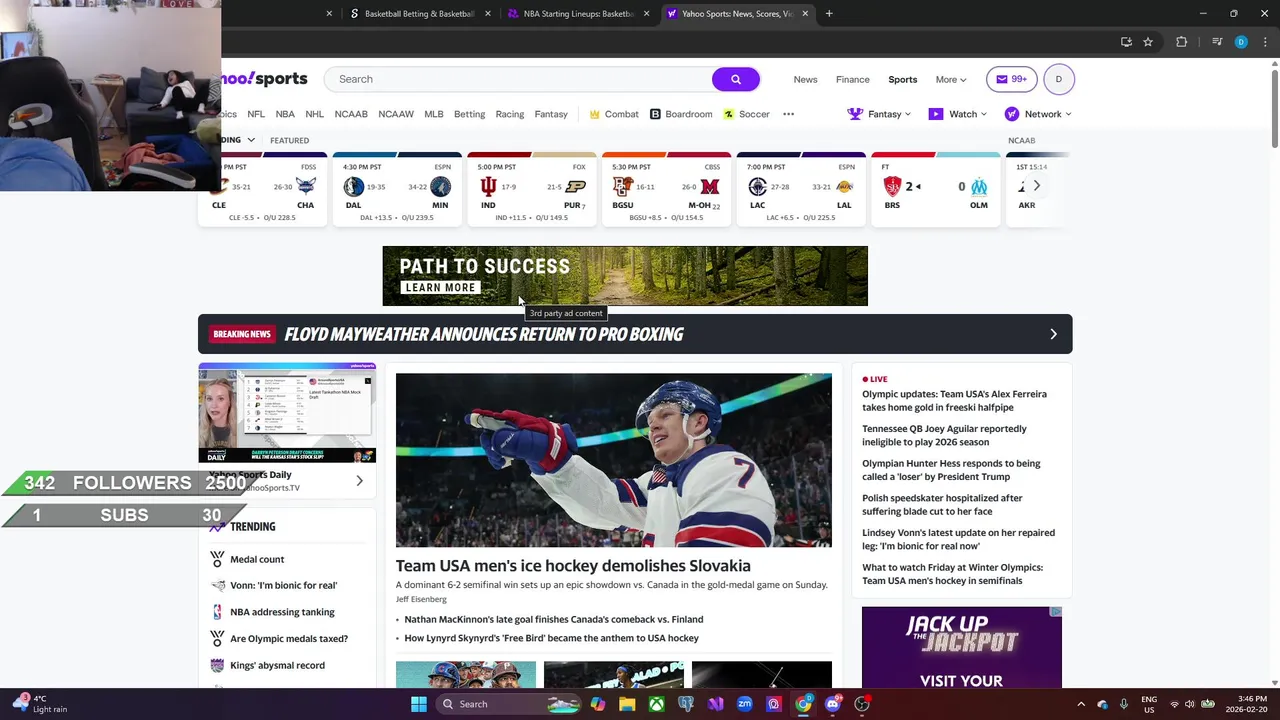Click the install app icon in address bar

coord(1126,42)
